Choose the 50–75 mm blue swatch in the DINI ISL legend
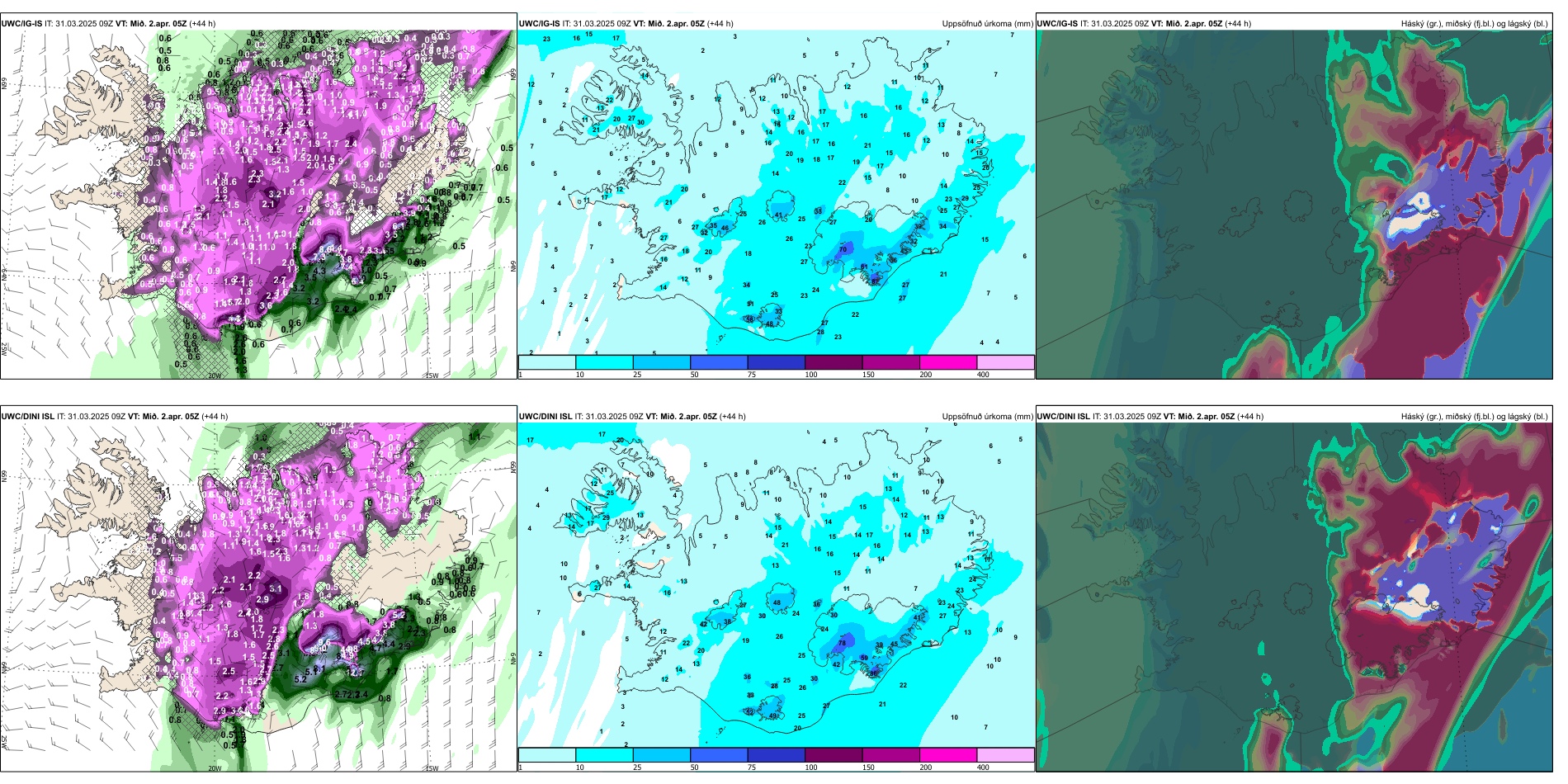This screenshot has width=1568, height=784. [x=719, y=755]
